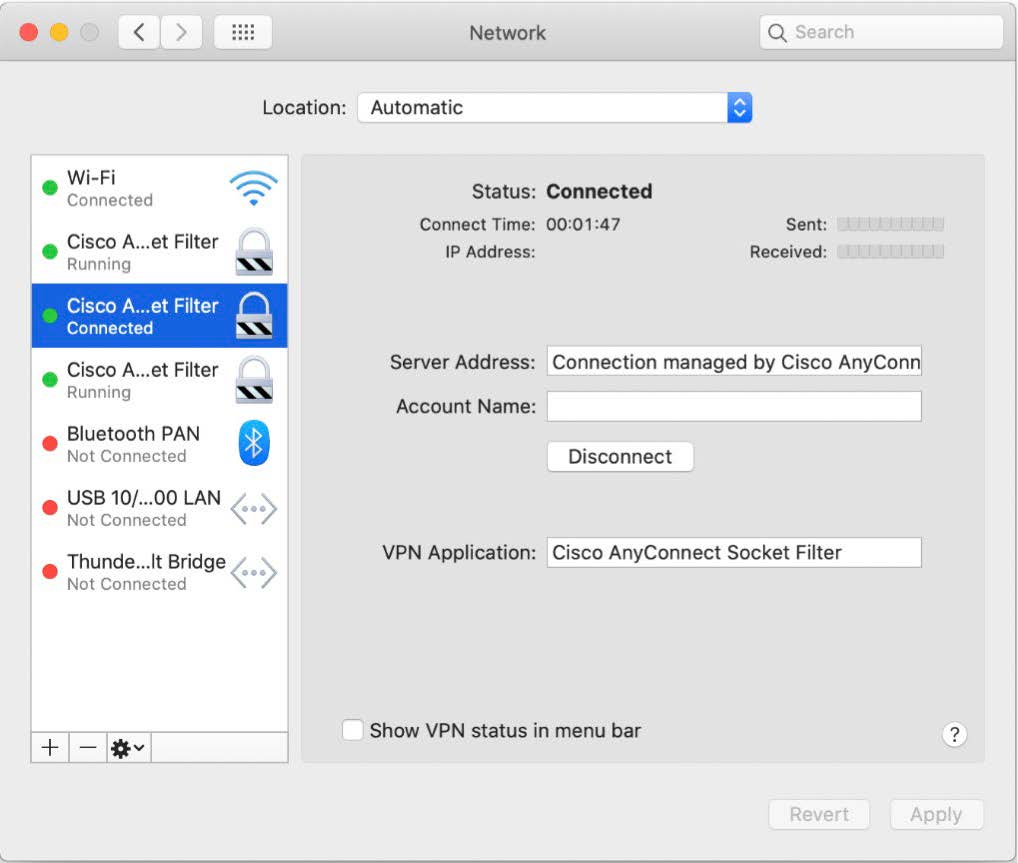Click the Disconnect button
Viewport: 1018px width, 863px height.
(620, 457)
